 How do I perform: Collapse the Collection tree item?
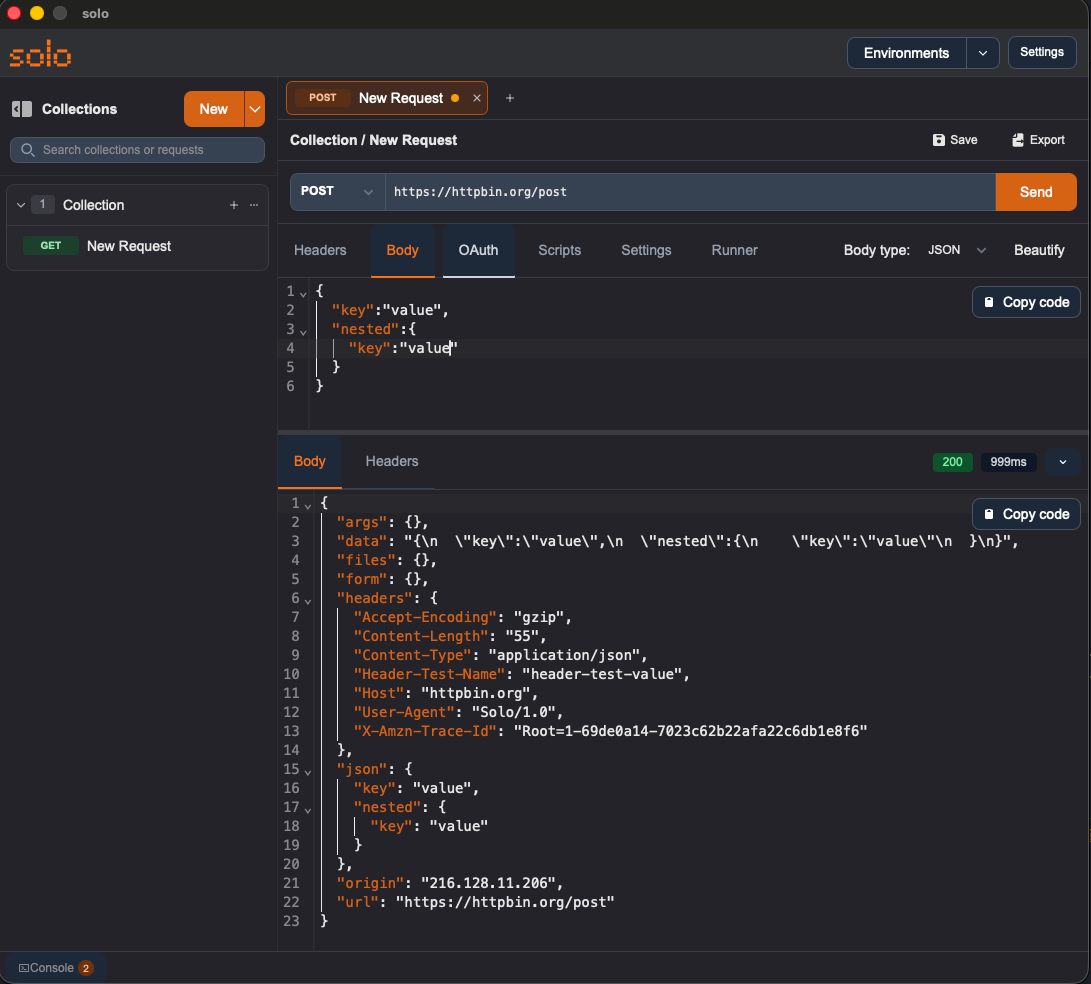23,205
